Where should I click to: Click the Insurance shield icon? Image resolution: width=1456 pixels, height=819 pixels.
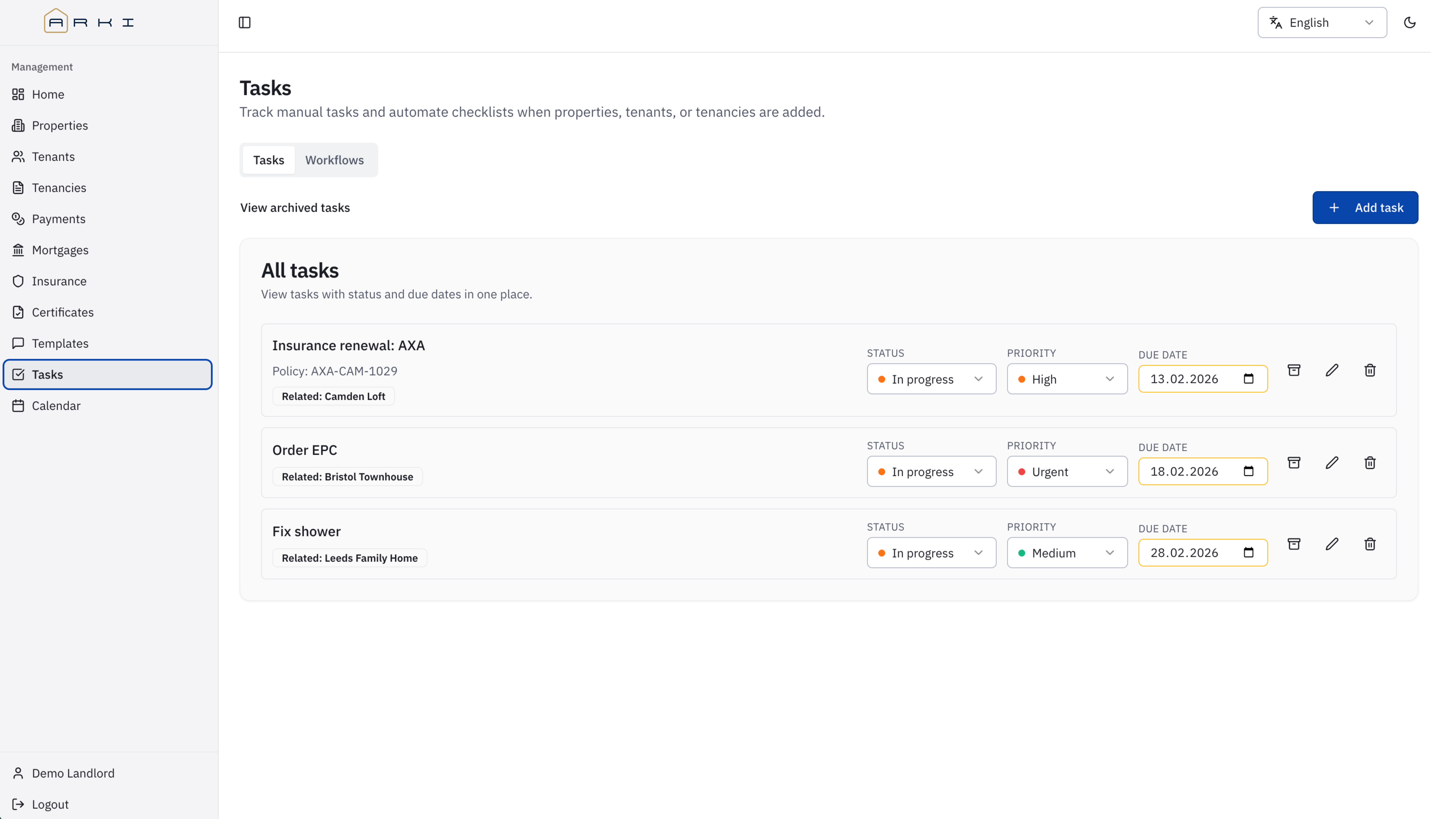pyautogui.click(x=18, y=281)
